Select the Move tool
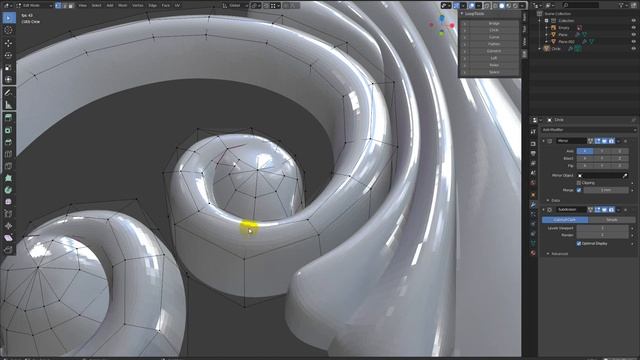The width and height of the screenshot is (640, 360). (x=9, y=43)
